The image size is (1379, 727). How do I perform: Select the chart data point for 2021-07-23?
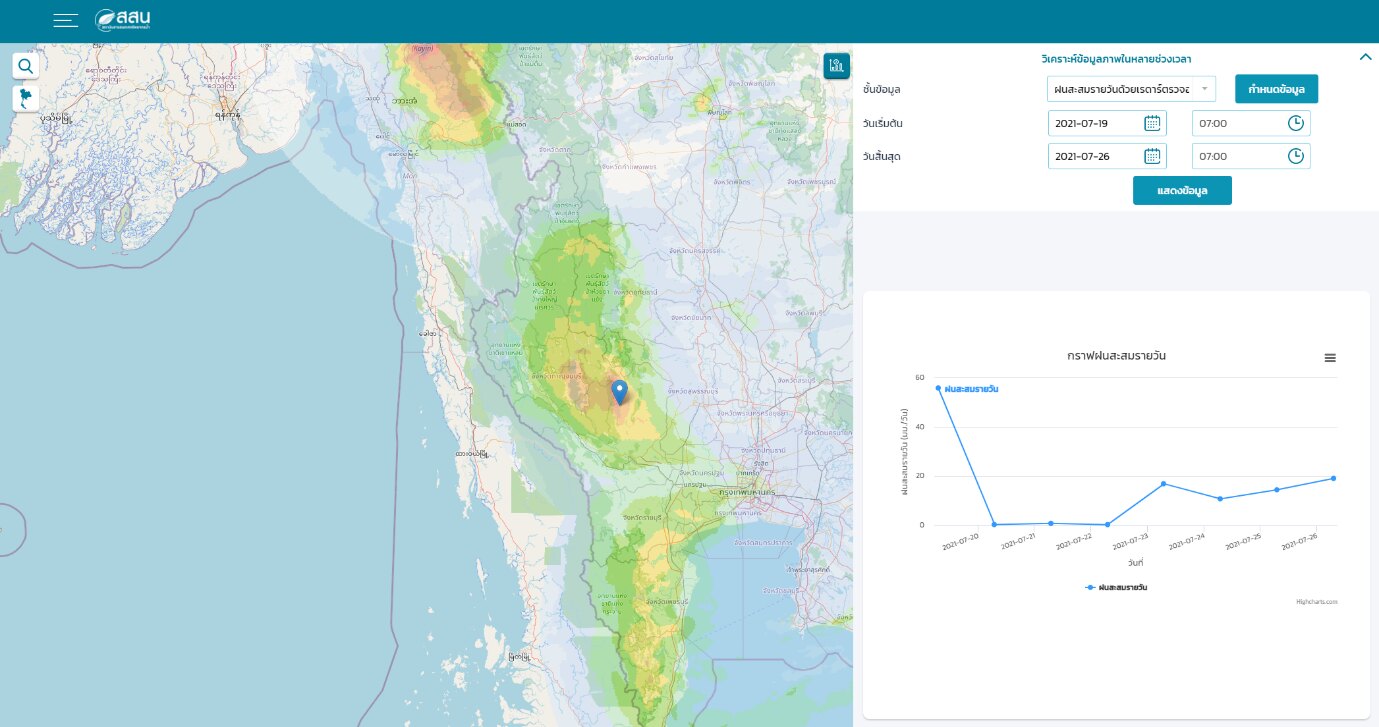1164,484
